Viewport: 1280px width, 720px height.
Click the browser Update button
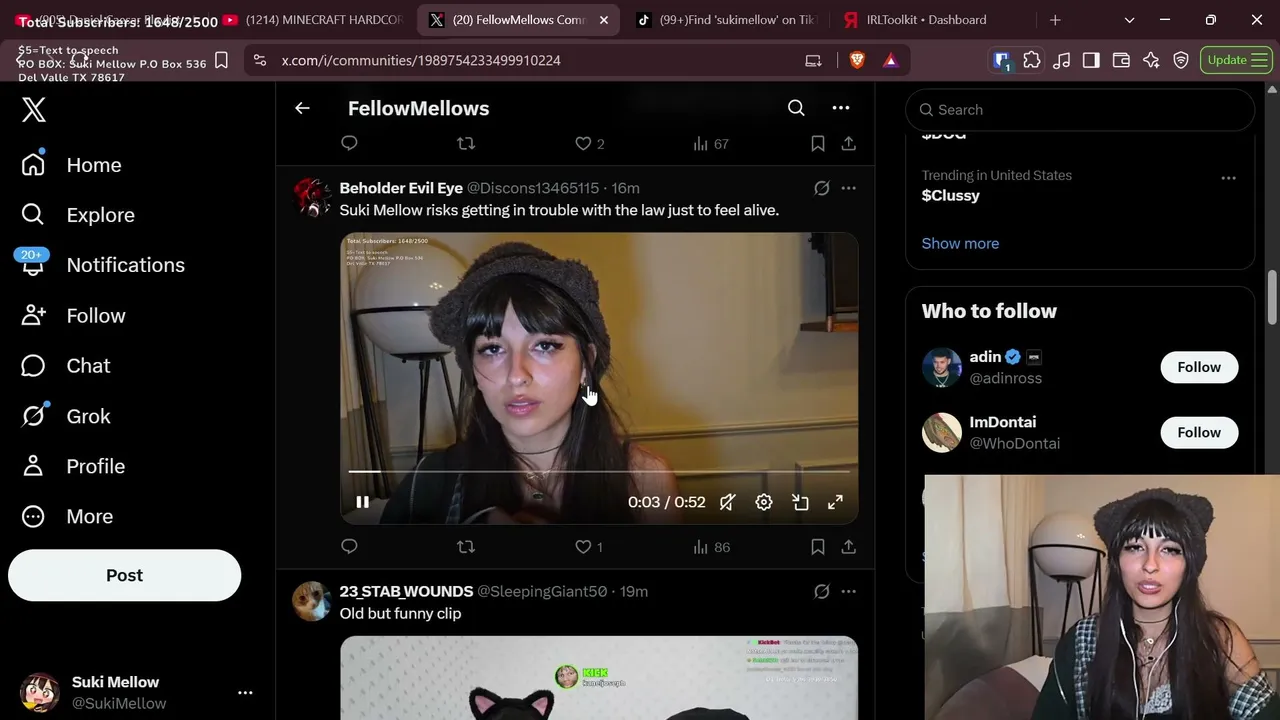(1236, 60)
